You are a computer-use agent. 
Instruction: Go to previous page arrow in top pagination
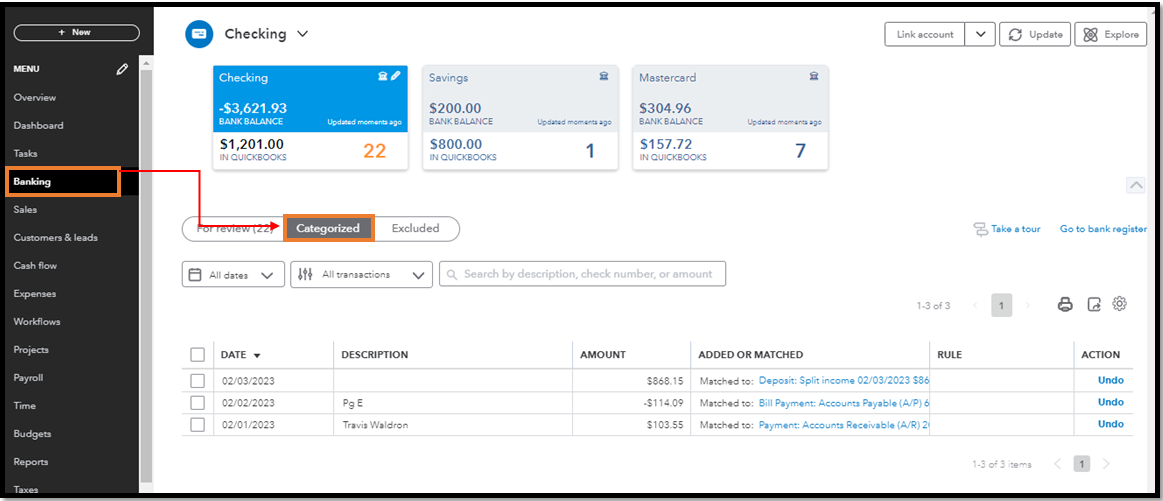(975, 306)
